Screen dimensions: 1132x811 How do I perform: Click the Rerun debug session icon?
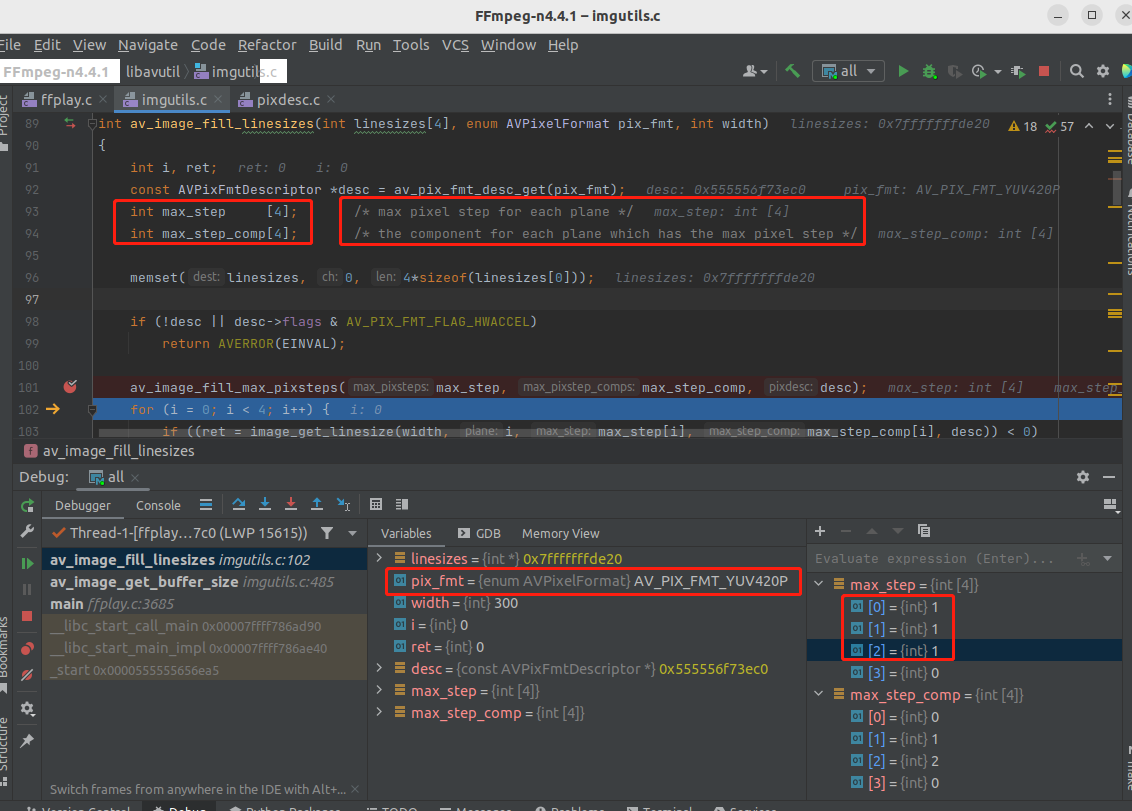click(27, 506)
